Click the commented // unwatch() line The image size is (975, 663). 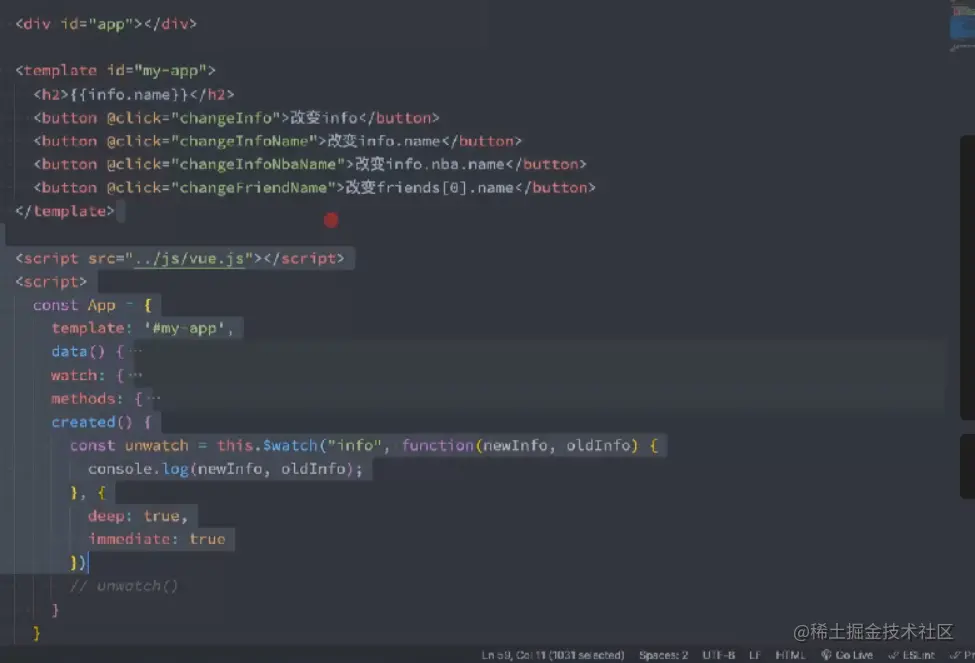click(x=124, y=586)
